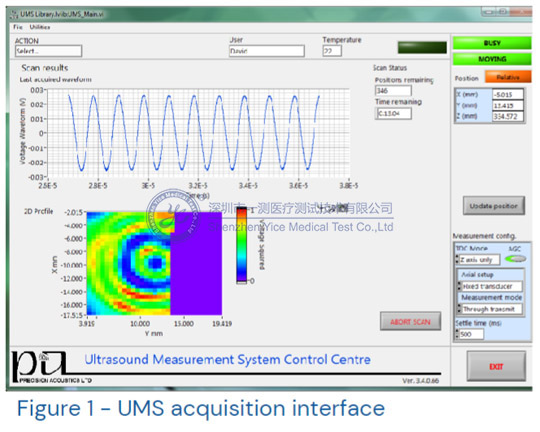Image resolution: width=540 pixels, height=432 pixels.
Task: Click the Z (mm) position field
Action: point(508,116)
